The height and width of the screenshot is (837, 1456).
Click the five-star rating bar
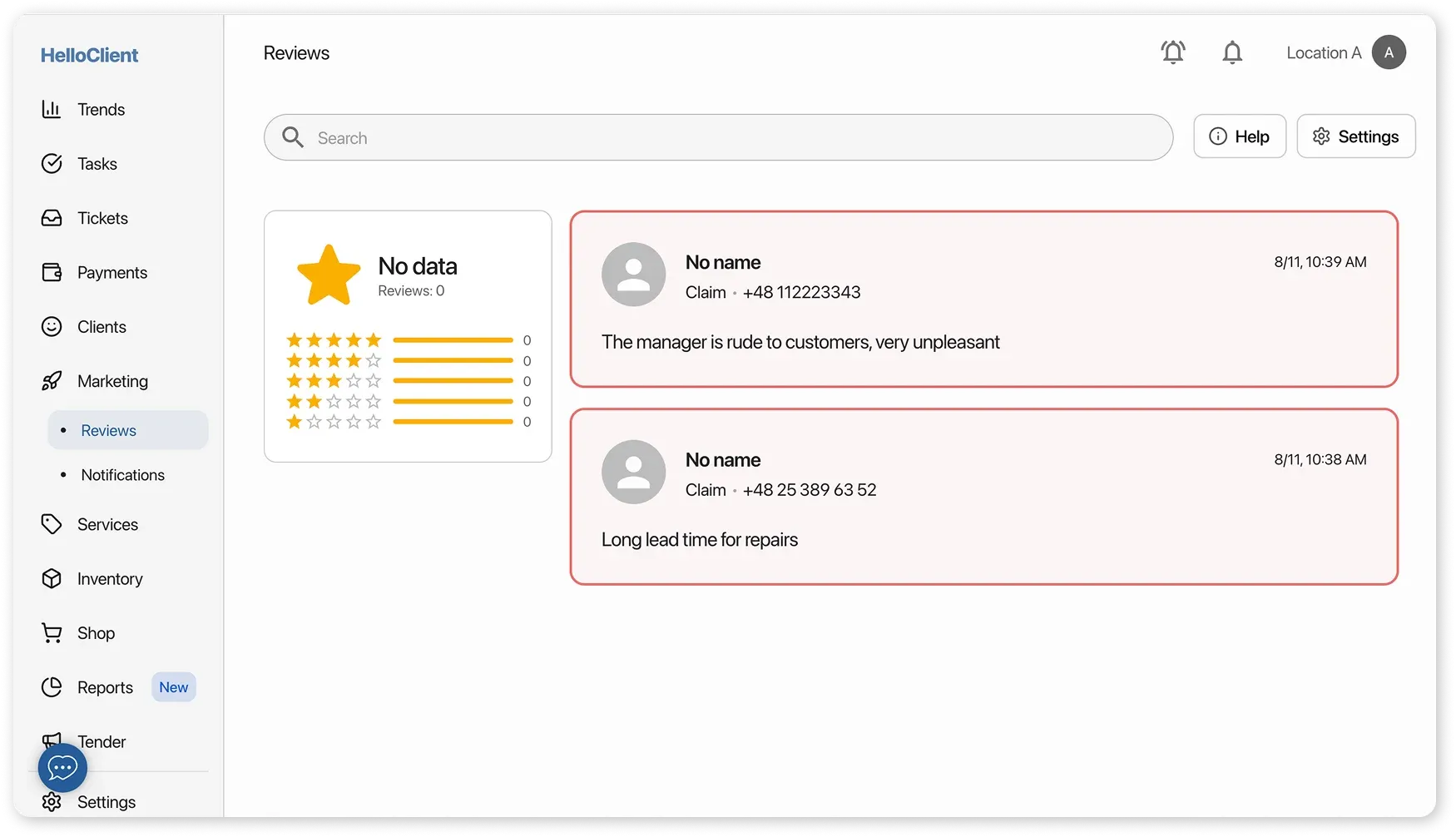pos(453,340)
